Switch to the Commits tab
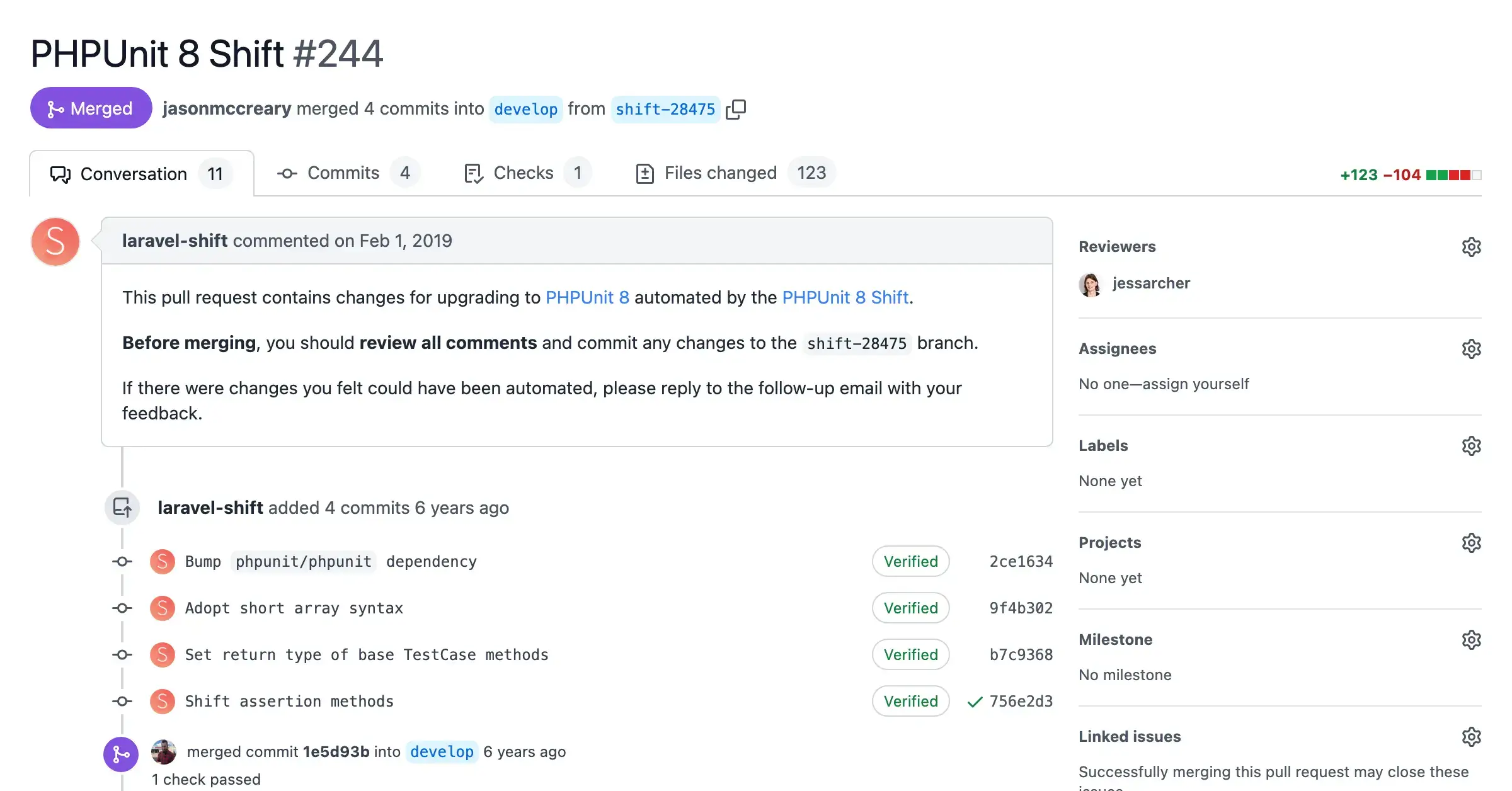 tap(343, 173)
